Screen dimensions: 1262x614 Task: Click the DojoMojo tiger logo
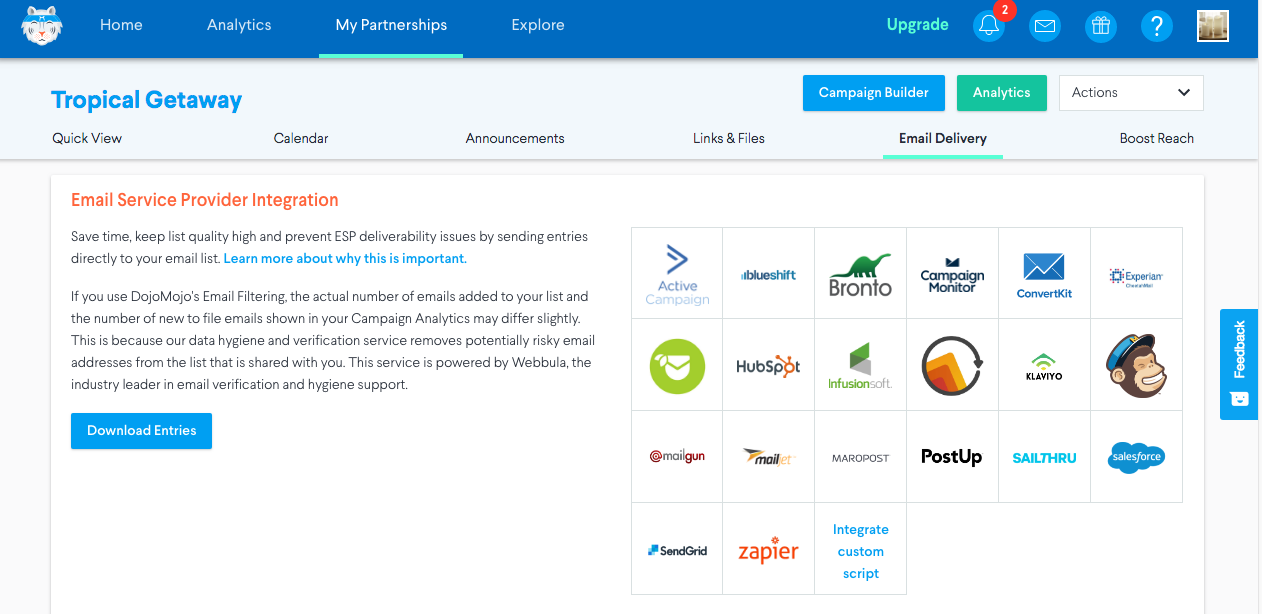click(41, 26)
